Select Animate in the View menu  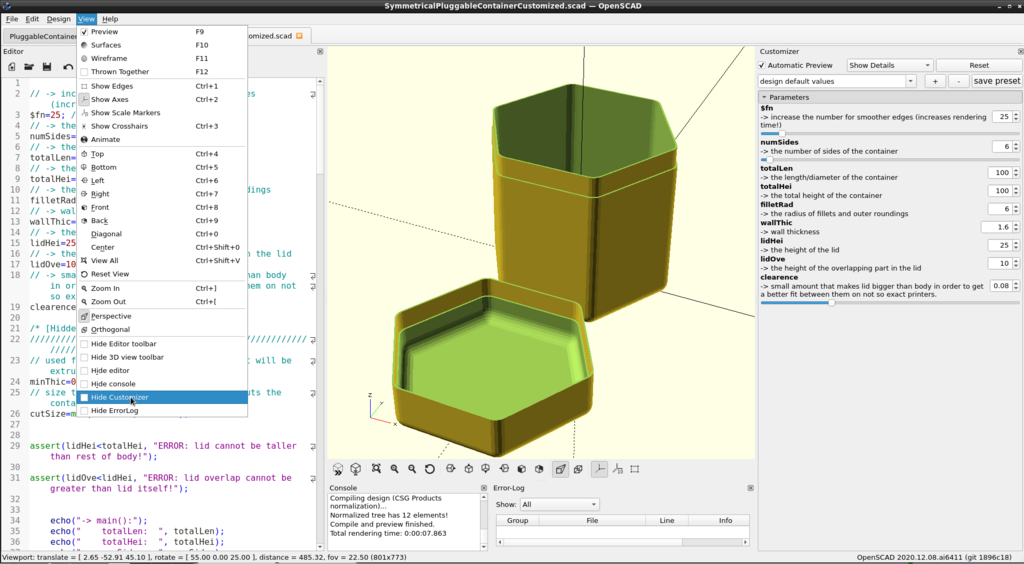pos(162,140)
